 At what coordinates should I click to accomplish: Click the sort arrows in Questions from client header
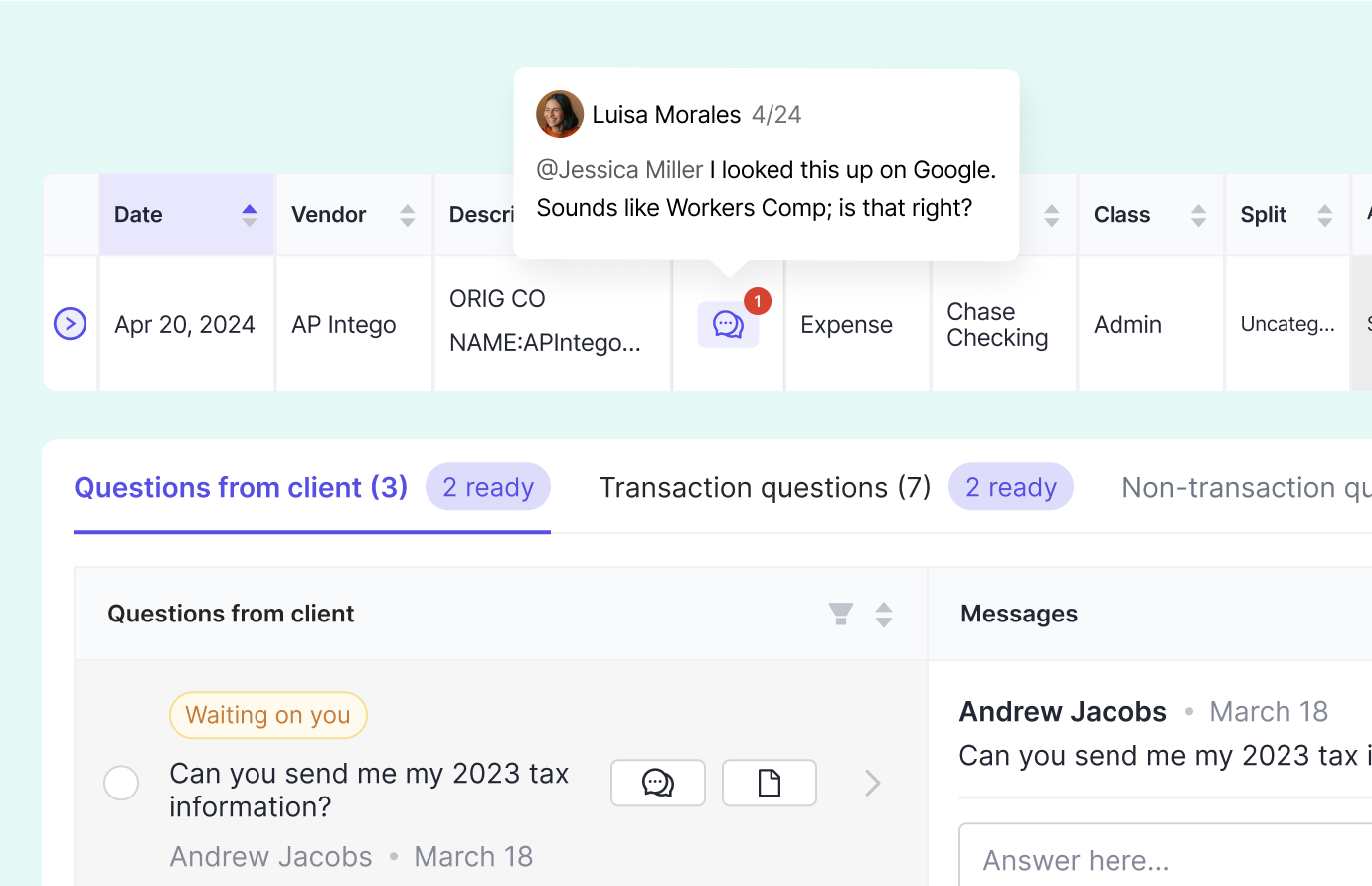884,615
